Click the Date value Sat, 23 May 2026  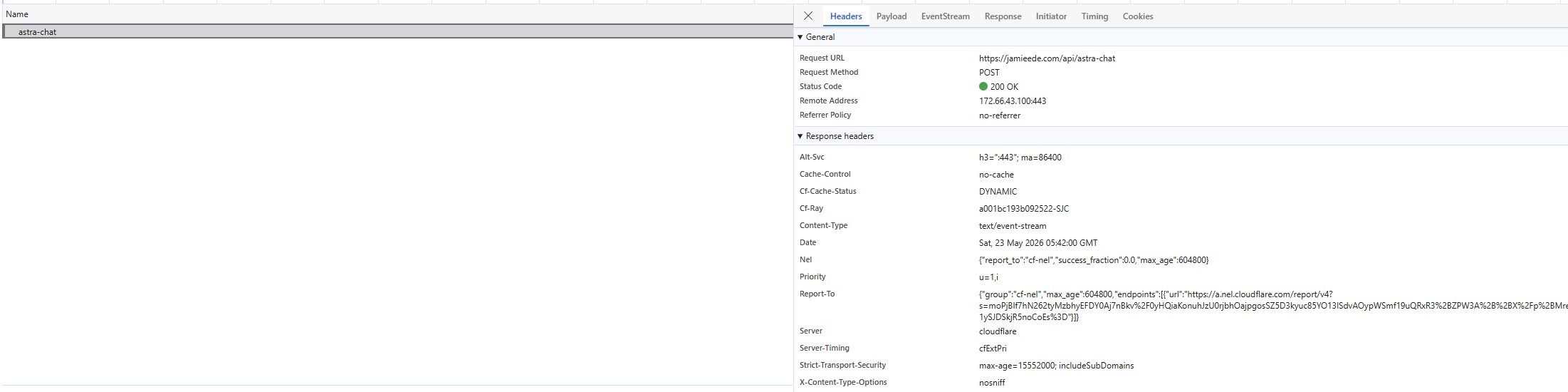click(x=1038, y=243)
